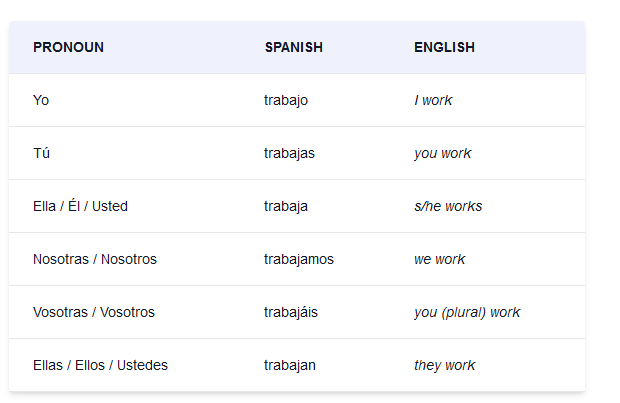Viewport: 620px width, 403px height.
Task: Click the conjugation trabajan
Action: [290, 366]
